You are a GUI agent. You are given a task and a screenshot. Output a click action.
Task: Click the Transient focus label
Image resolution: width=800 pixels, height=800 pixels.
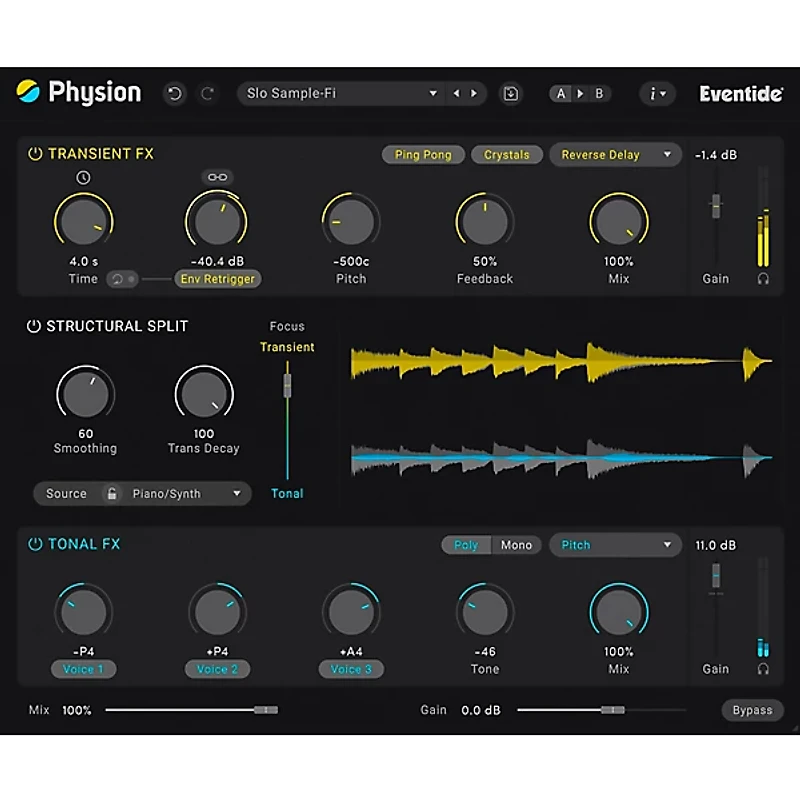coord(287,347)
